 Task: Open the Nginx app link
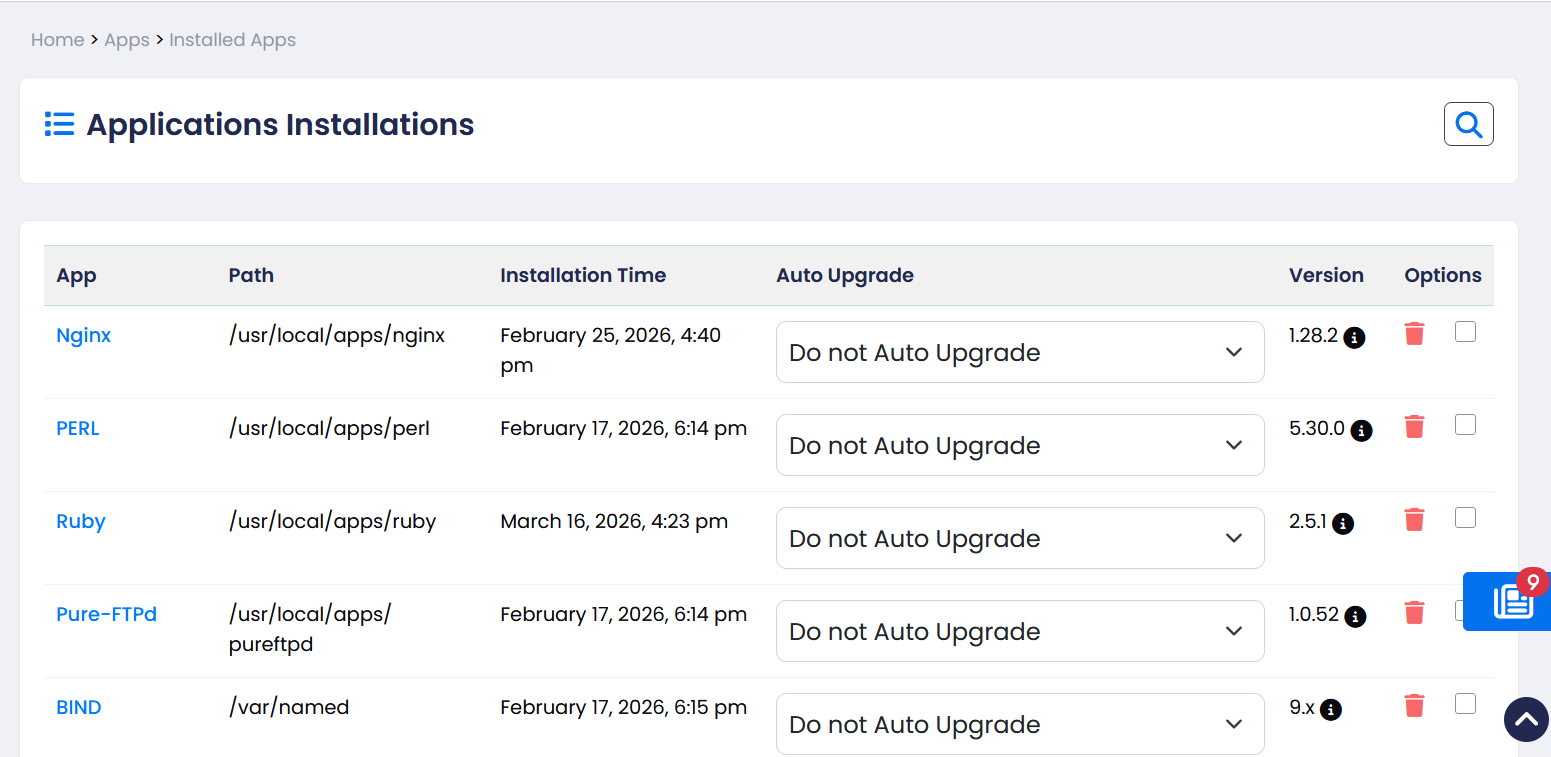click(x=83, y=335)
